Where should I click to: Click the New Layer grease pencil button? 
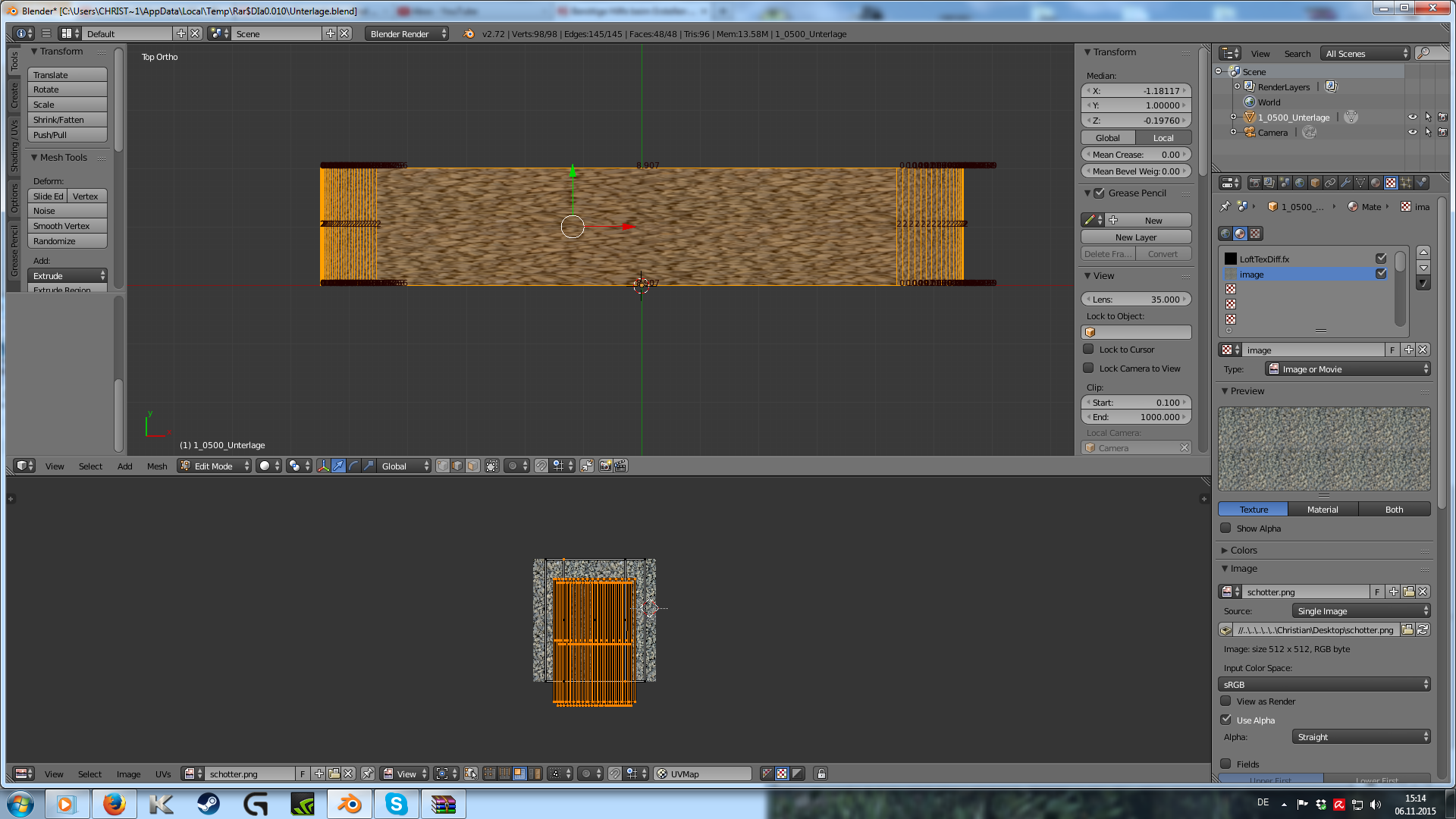1135,237
